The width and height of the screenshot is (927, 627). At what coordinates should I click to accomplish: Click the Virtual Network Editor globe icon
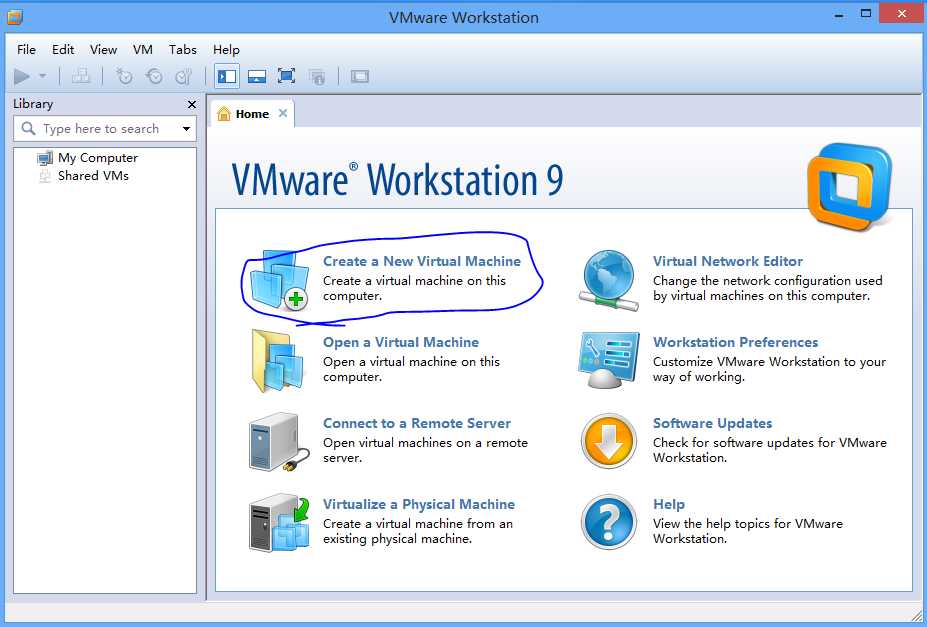click(608, 280)
